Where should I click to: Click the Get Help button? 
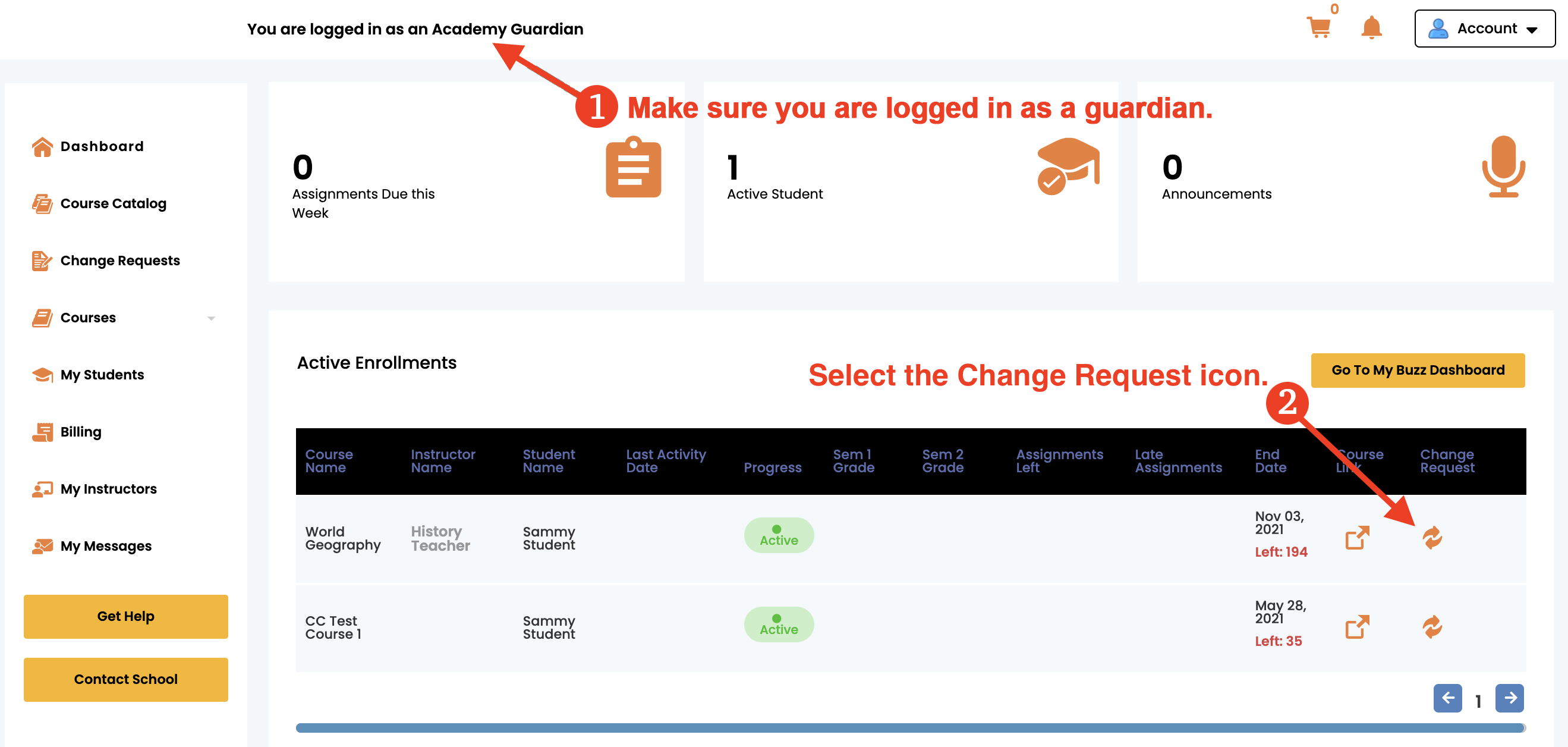(125, 616)
